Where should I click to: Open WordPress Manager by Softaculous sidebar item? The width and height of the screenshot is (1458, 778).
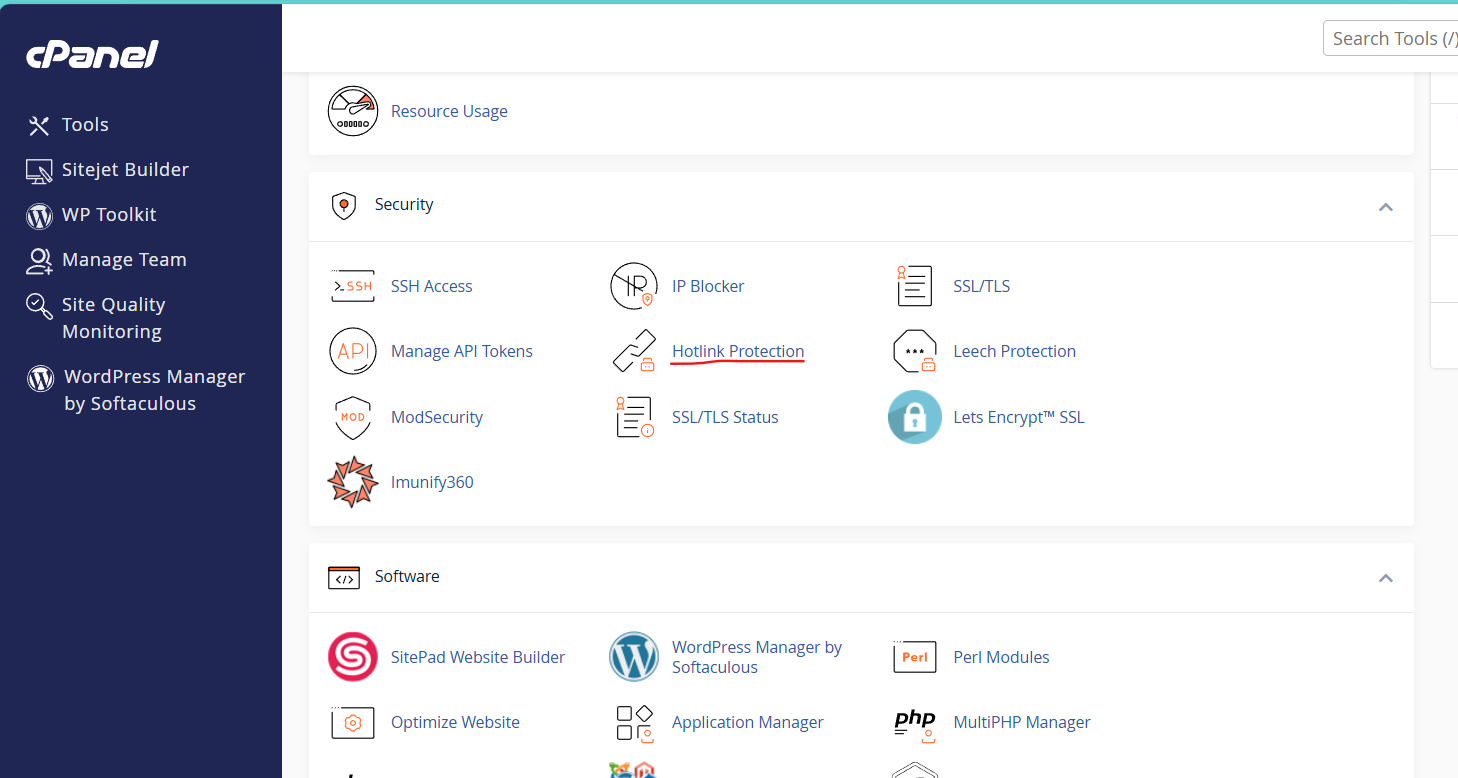[154, 390]
